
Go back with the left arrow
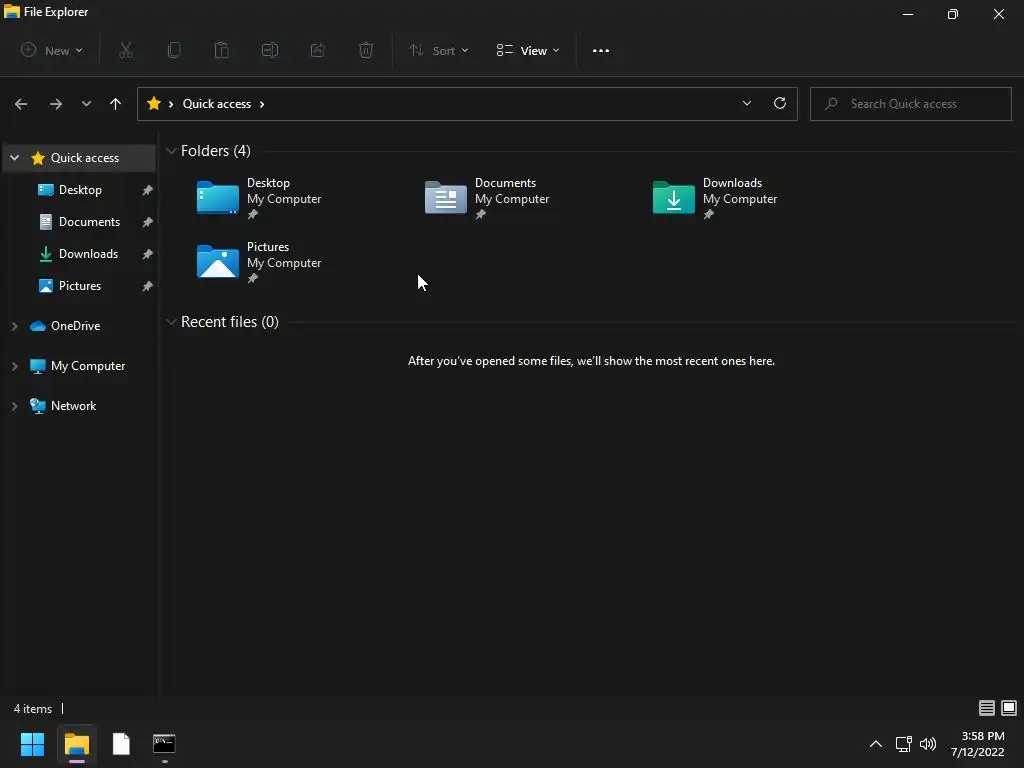[21, 104]
